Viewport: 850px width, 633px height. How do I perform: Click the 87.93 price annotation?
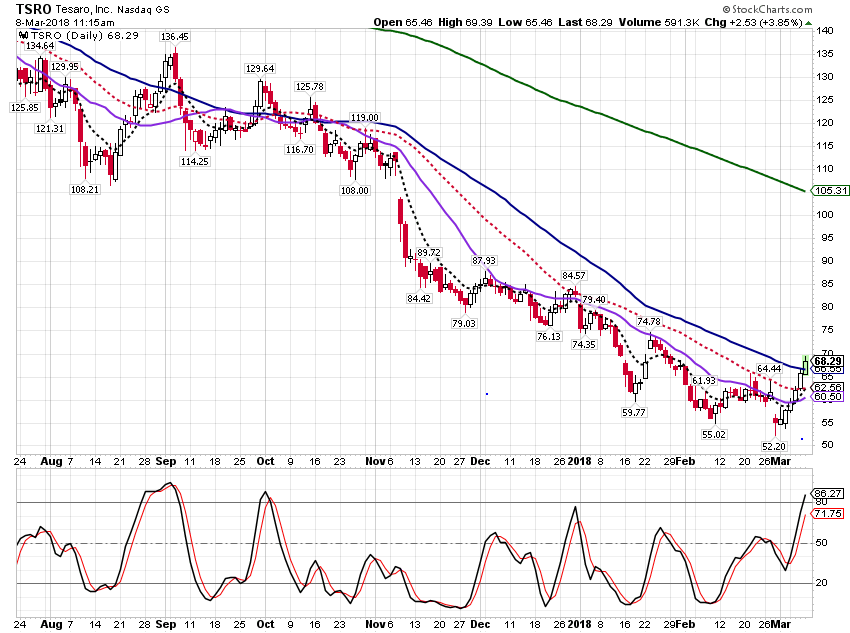(x=484, y=261)
